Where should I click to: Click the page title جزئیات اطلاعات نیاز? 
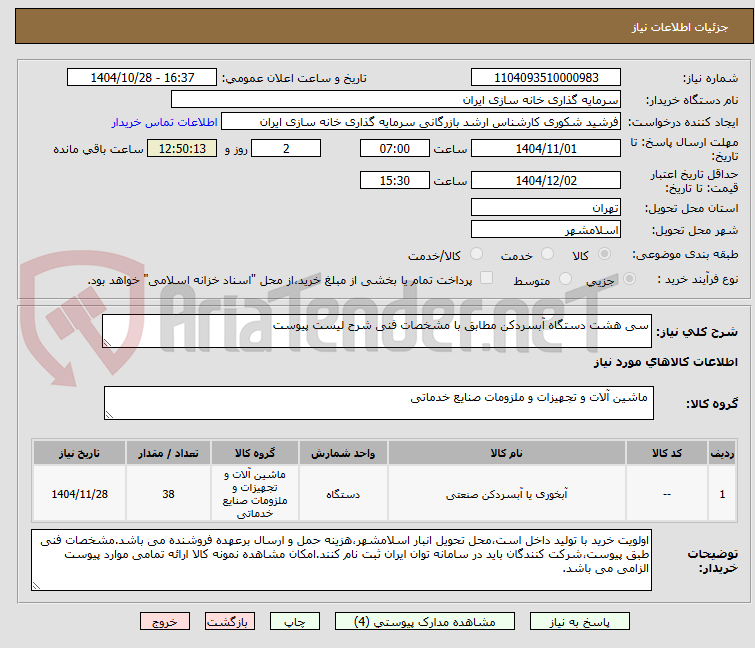tap(680, 27)
